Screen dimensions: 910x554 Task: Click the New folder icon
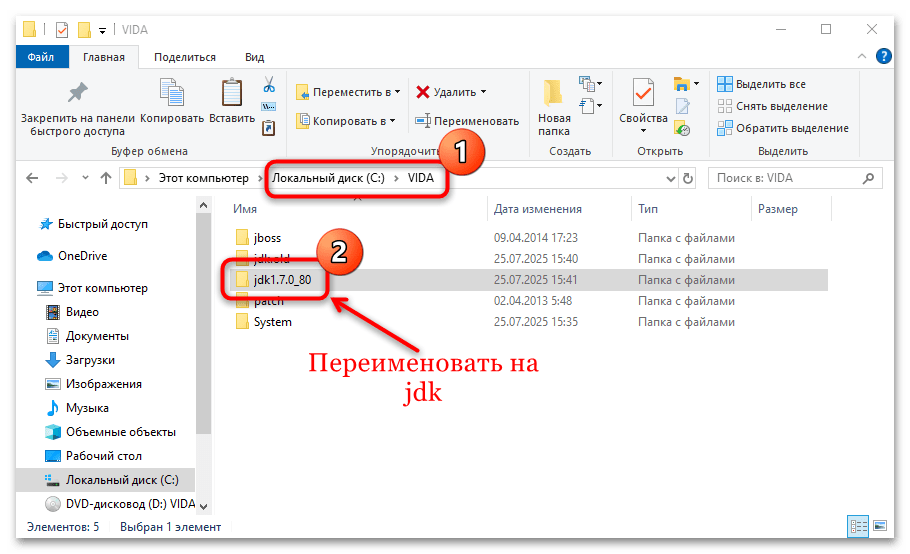click(552, 93)
